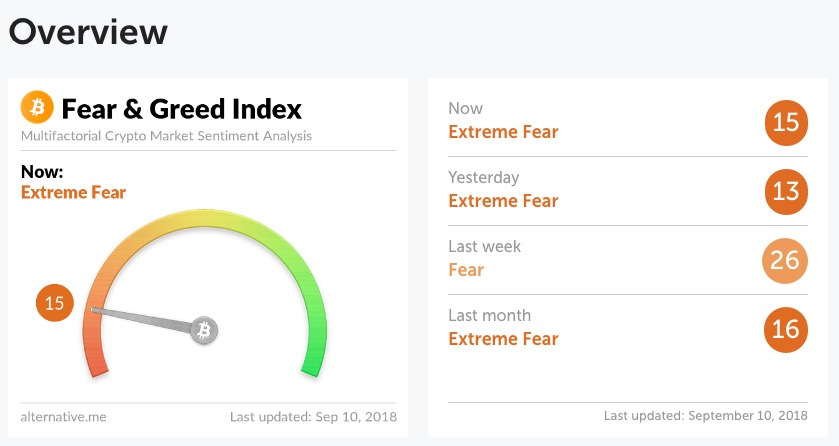Click the Overview heading
This screenshot has width=839, height=446.
pyautogui.click(x=88, y=32)
